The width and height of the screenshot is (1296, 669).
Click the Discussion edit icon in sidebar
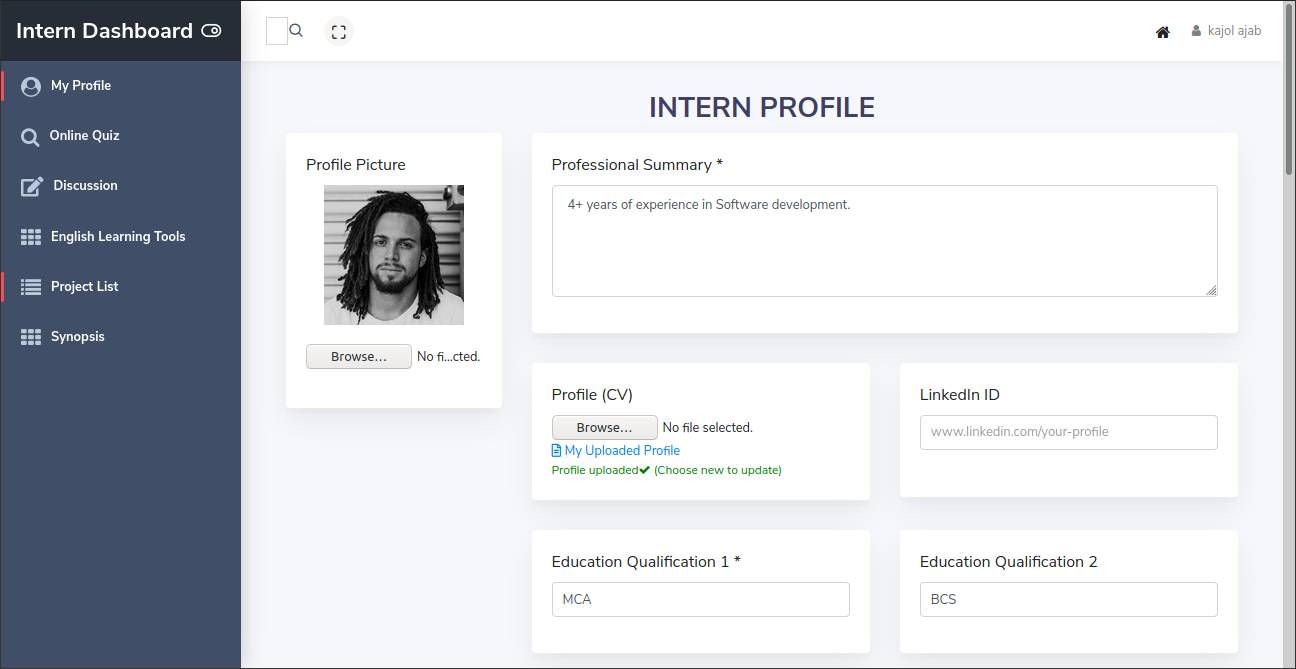(x=32, y=186)
